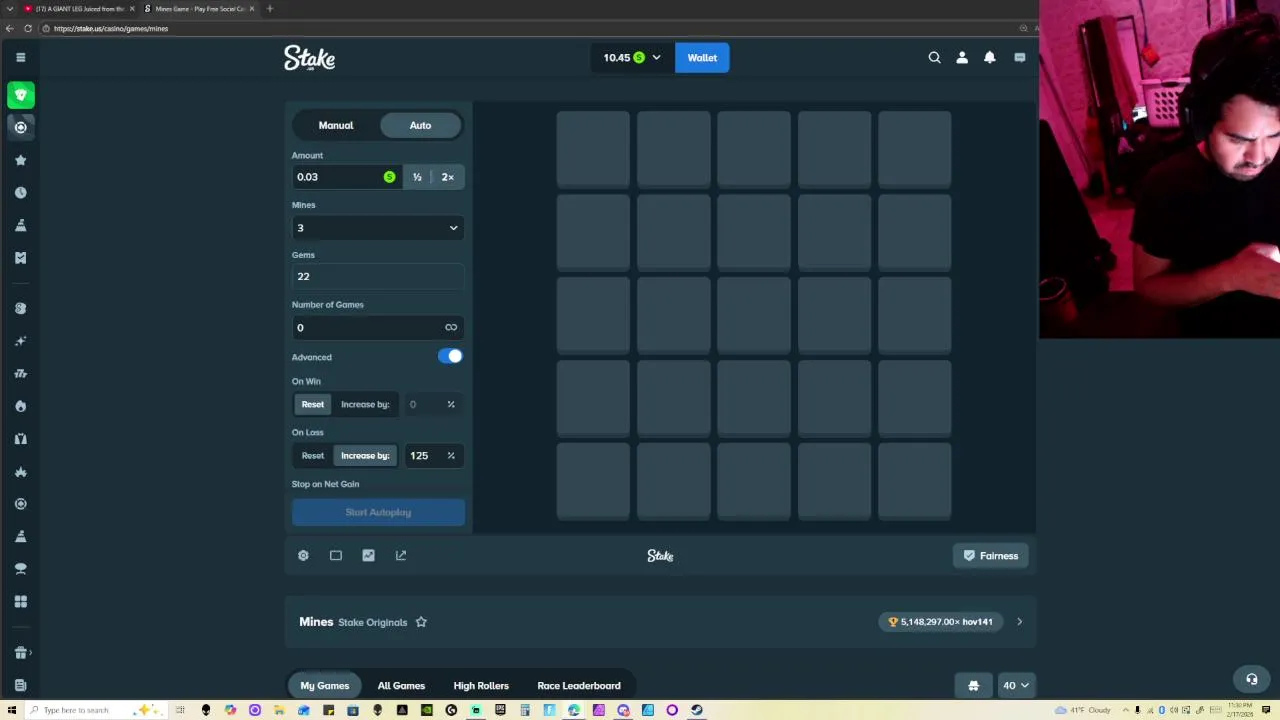
Task: Open the Race Leaderboard tab
Action: point(579,685)
